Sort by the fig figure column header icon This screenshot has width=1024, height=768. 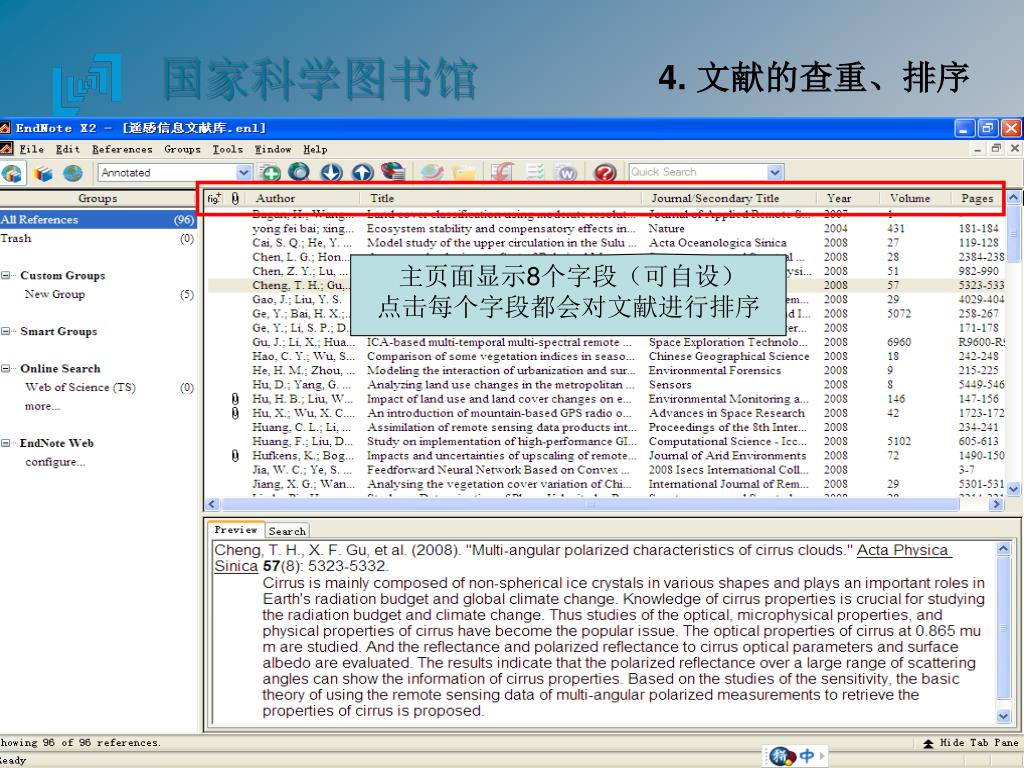pos(214,198)
